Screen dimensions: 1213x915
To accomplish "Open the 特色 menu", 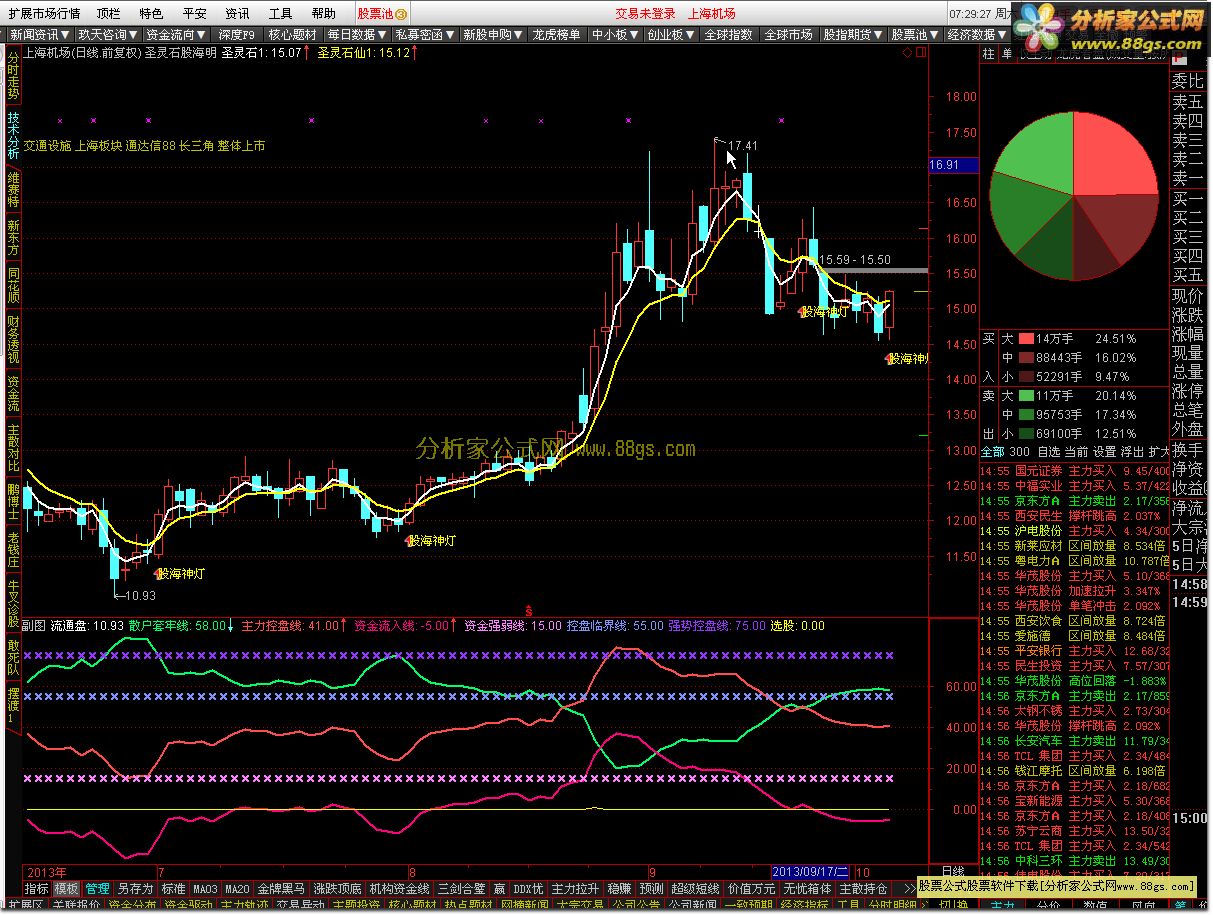I will [151, 13].
